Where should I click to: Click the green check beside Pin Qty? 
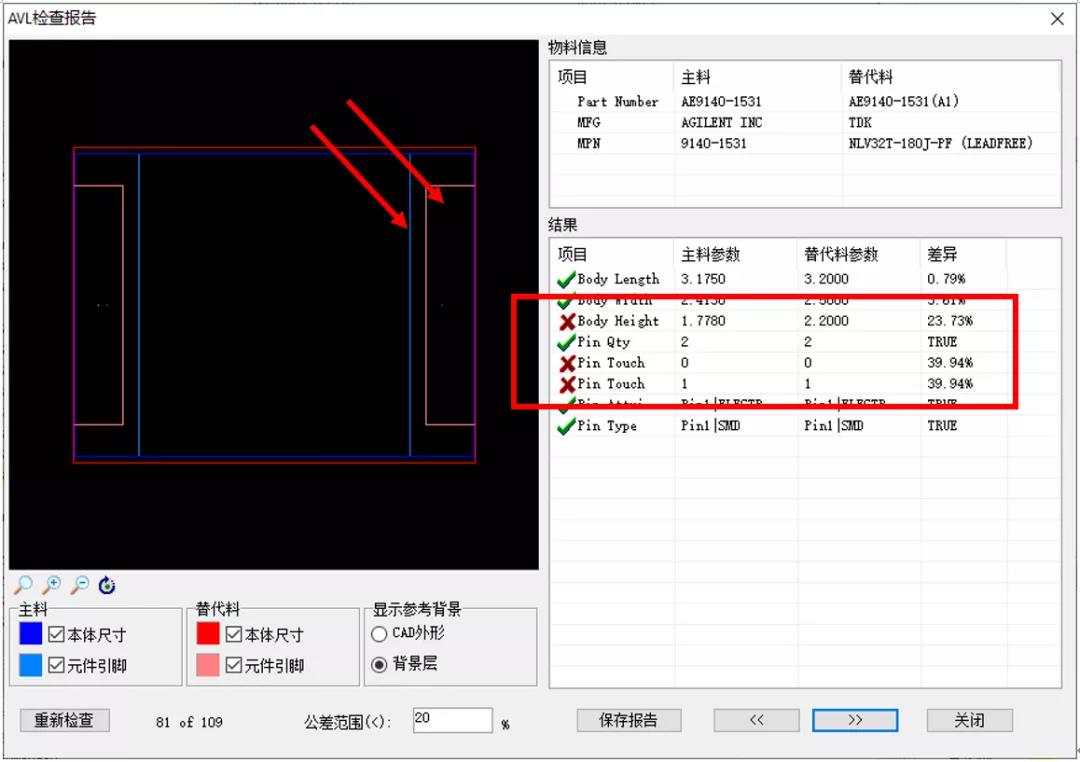click(566, 342)
